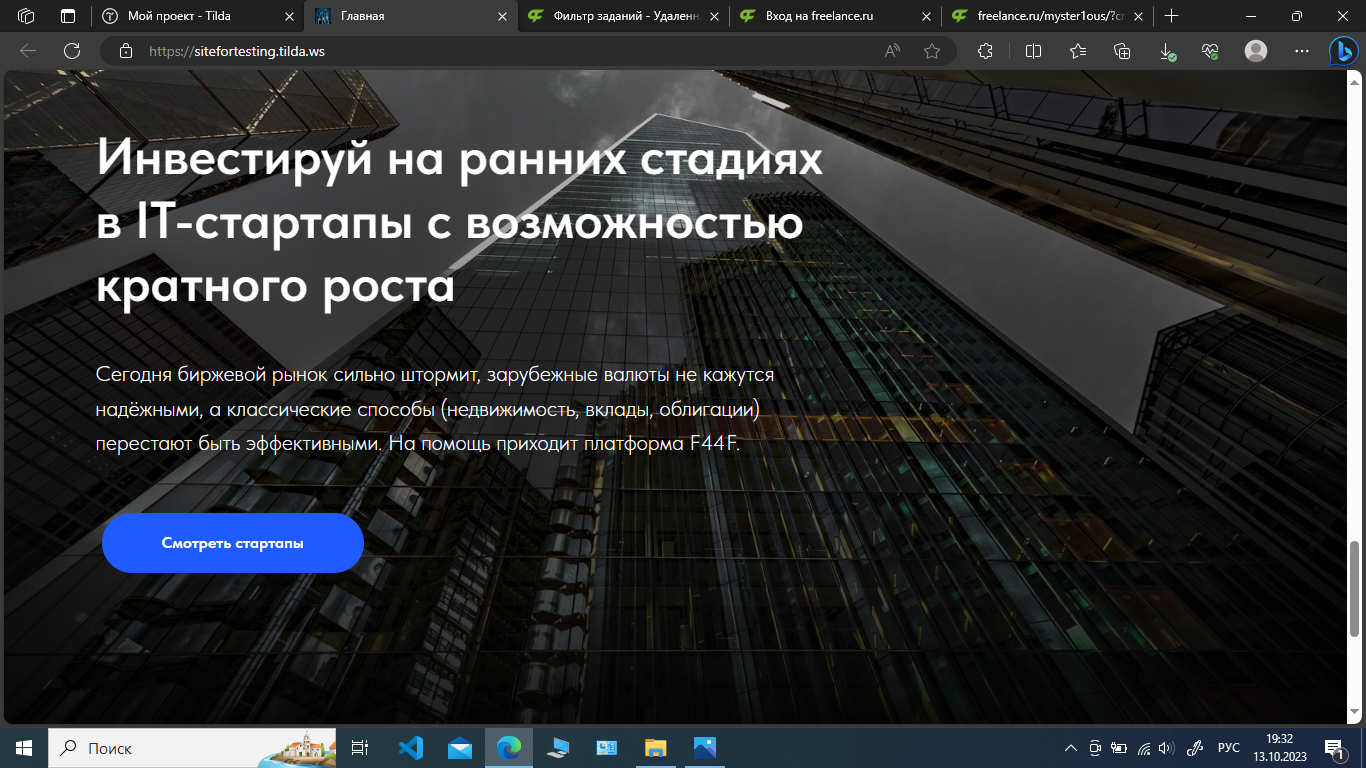
Task: View site info via the lock icon
Action: coord(125,51)
